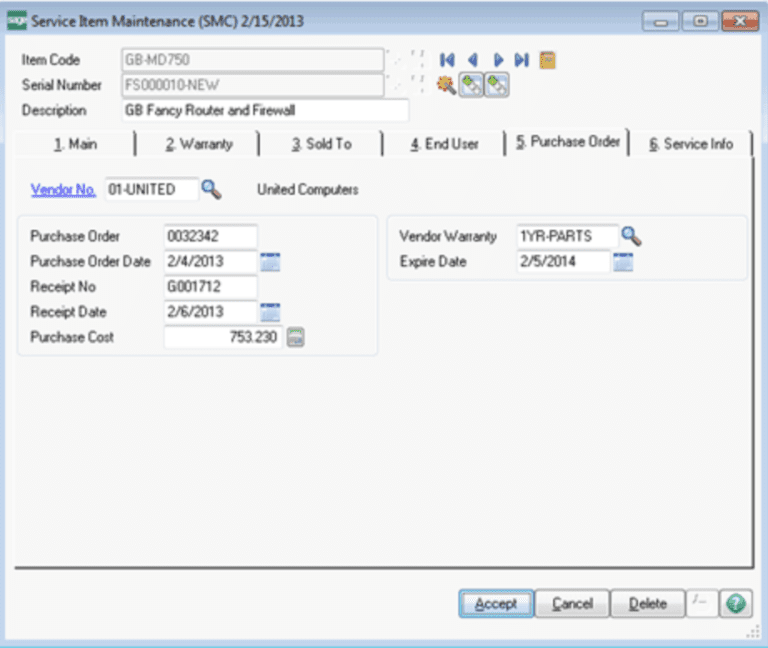Follow the Vendor No. hyperlink
768x648 pixels.
63,189
